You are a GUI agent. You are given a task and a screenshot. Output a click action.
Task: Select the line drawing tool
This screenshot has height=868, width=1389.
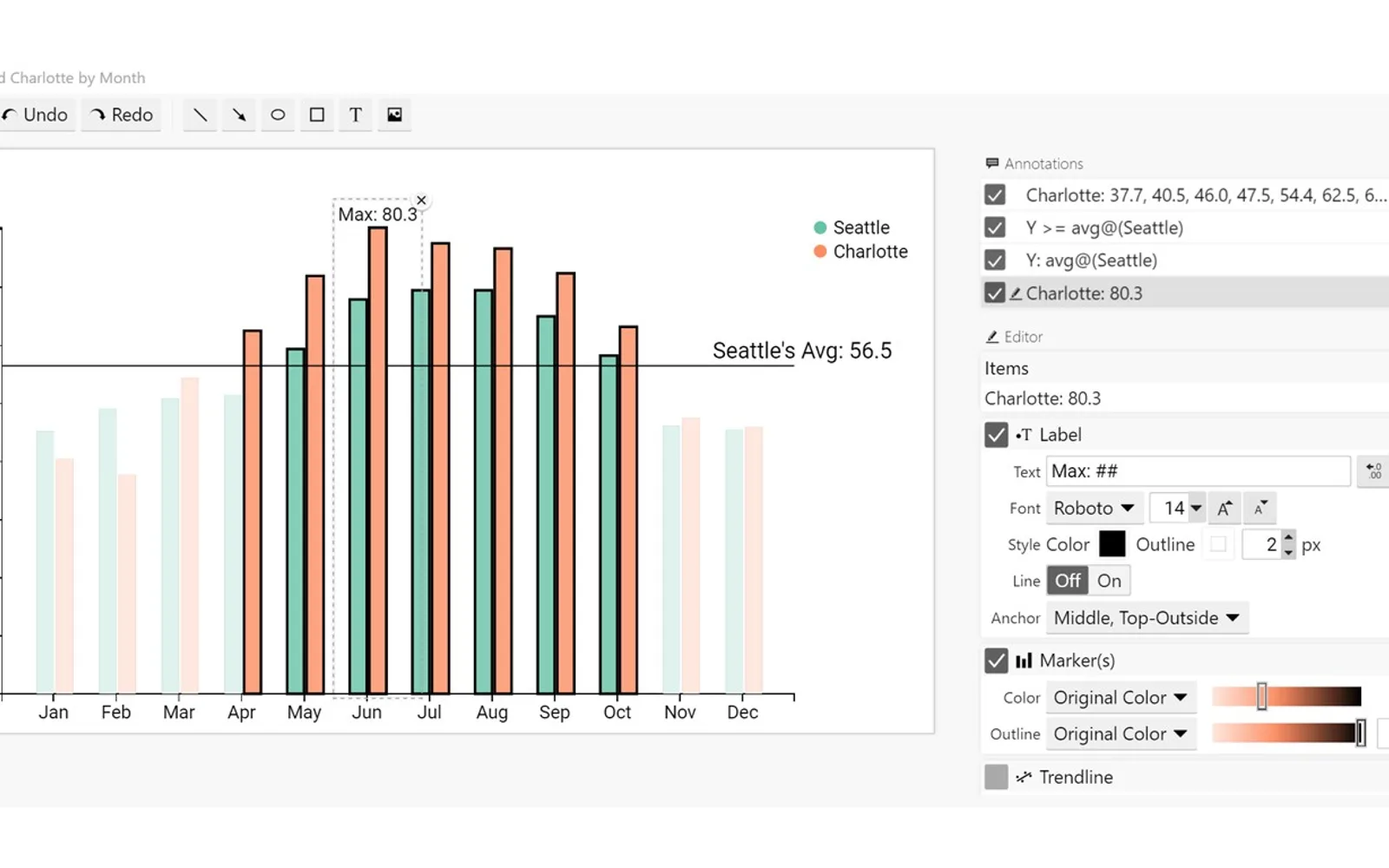point(200,115)
